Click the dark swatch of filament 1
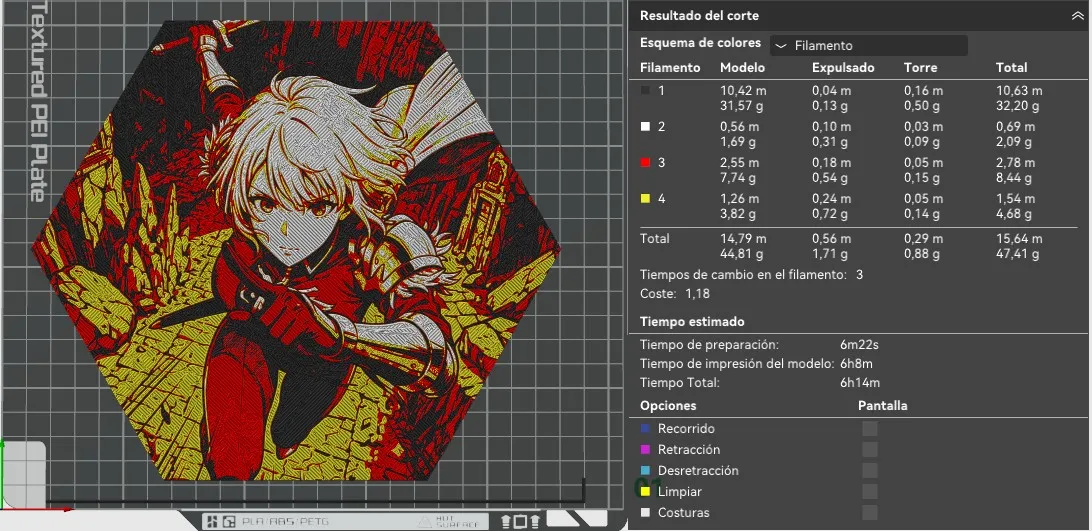 (x=645, y=90)
